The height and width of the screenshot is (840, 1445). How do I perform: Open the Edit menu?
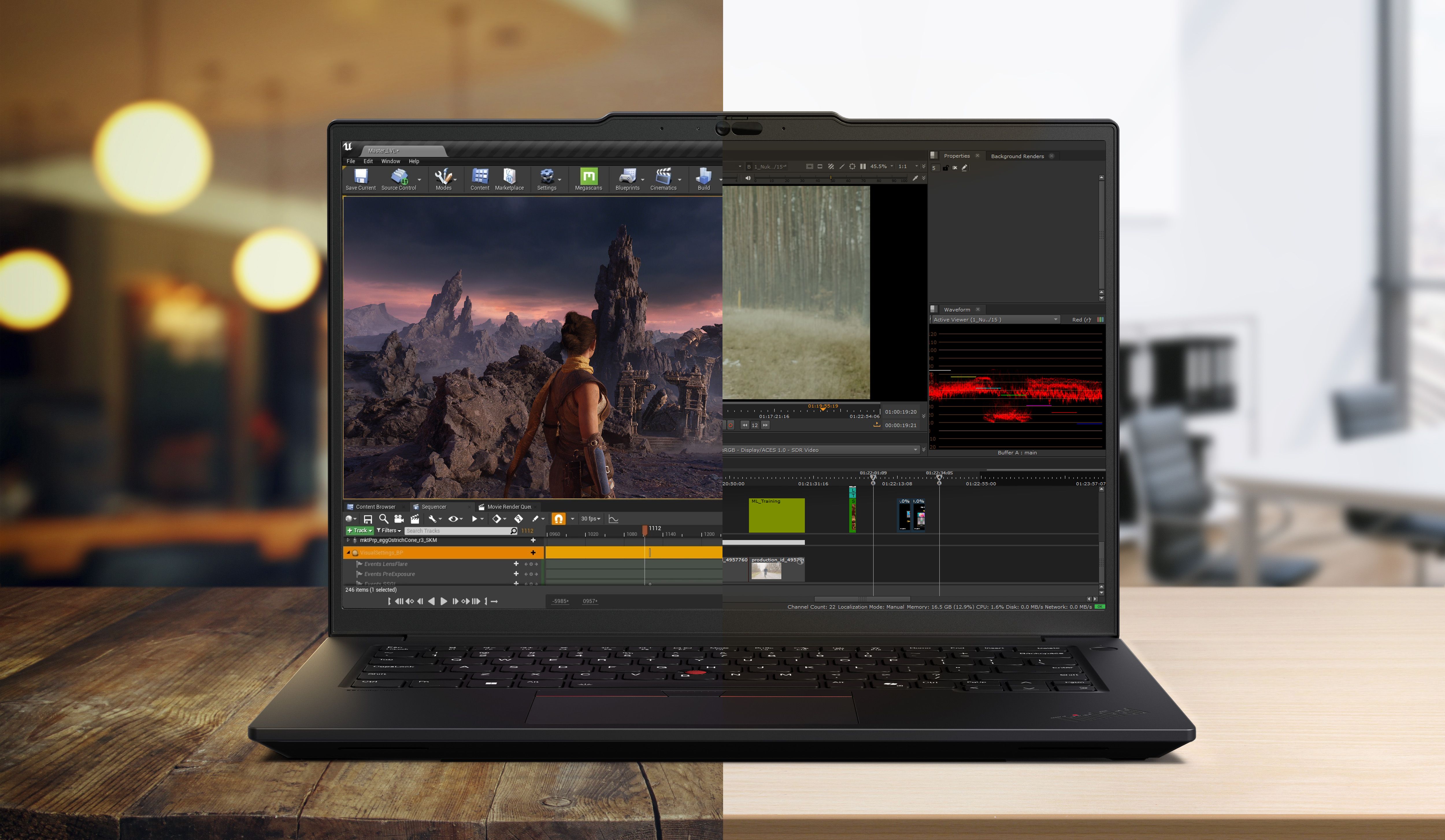click(x=368, y=161)
